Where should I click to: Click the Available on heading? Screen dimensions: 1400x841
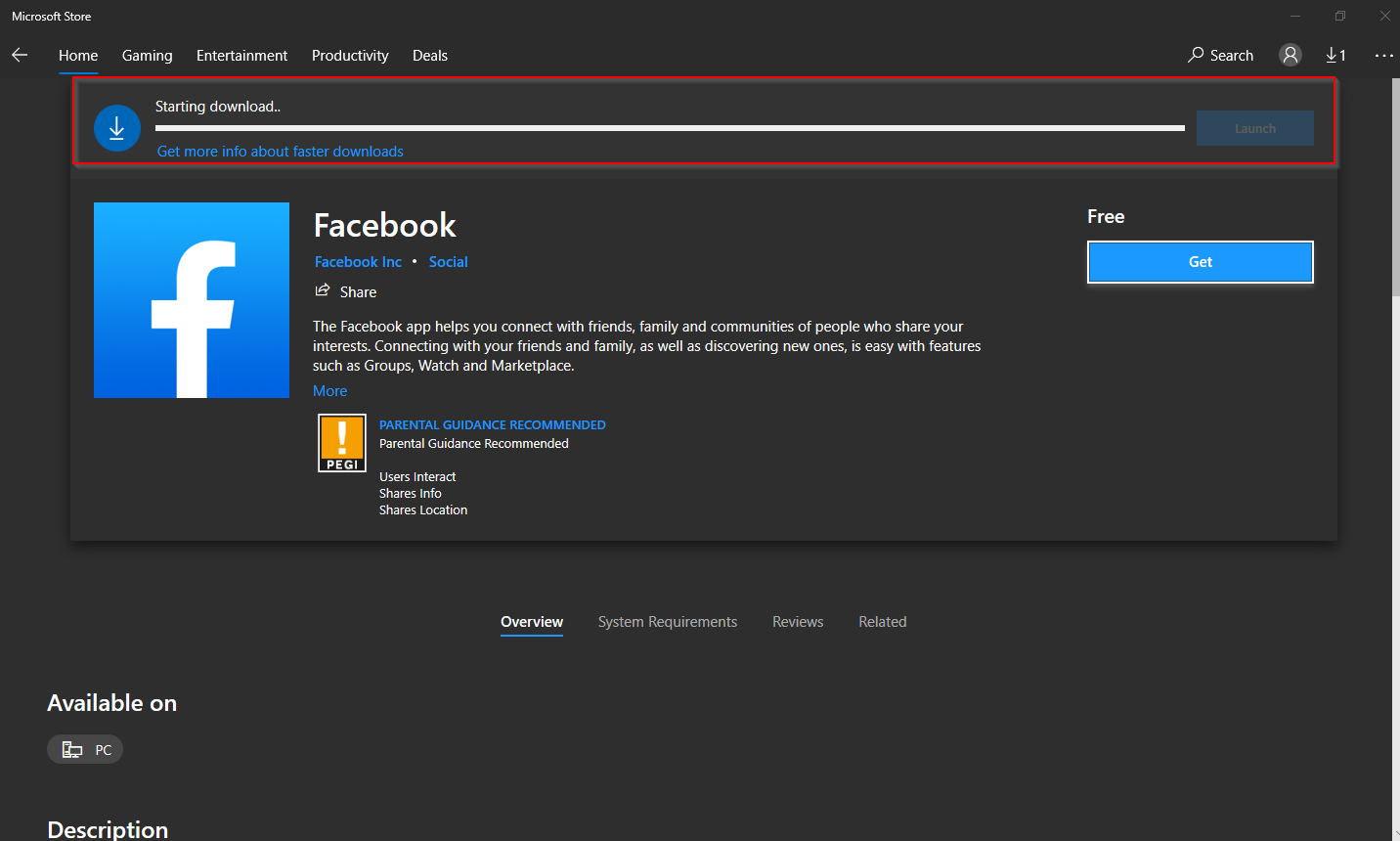click(112, 703)
